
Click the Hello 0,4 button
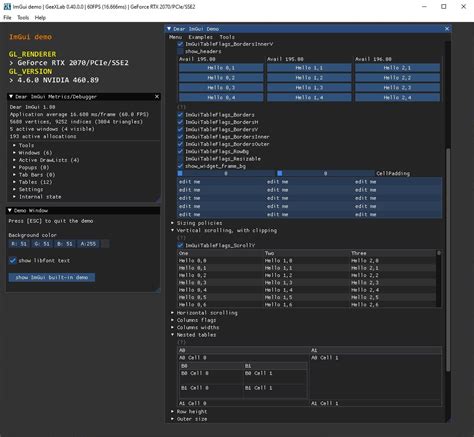tap(221, 98)
